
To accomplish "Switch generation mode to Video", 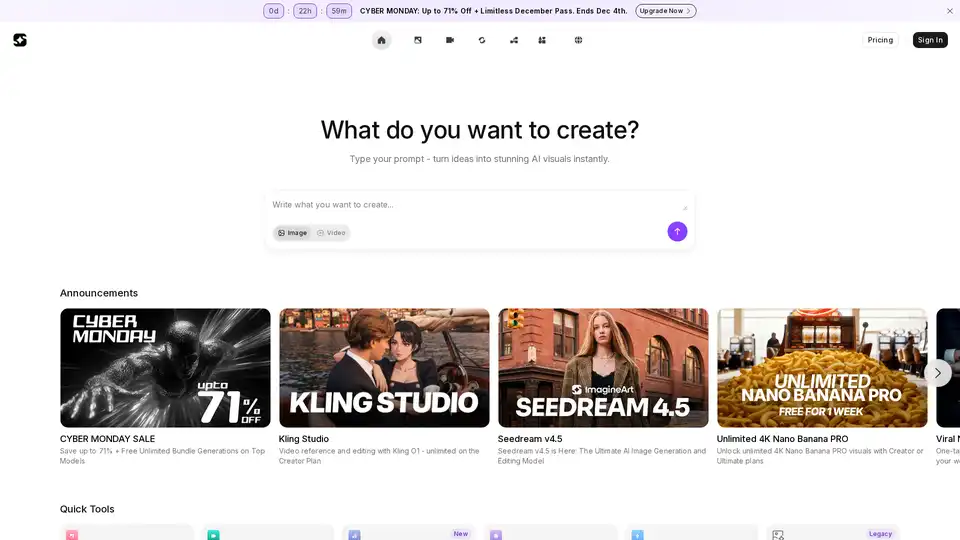I will click(331, 233).
